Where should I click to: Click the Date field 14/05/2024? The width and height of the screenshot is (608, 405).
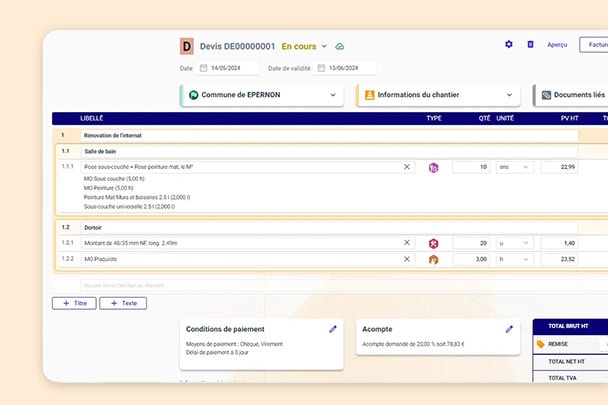(x=227, y=68)
